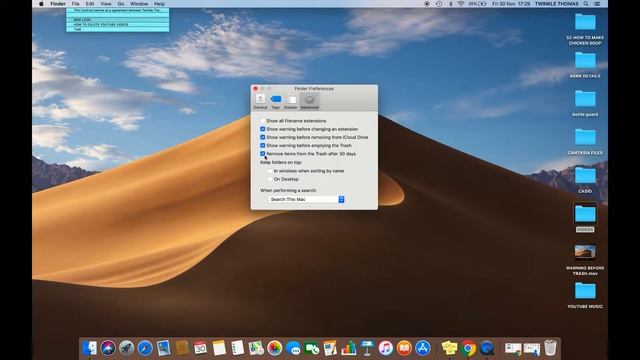Open the Help menu
Image resolution: width=640 pixels, height=360 pixels.
coord(159,4)
